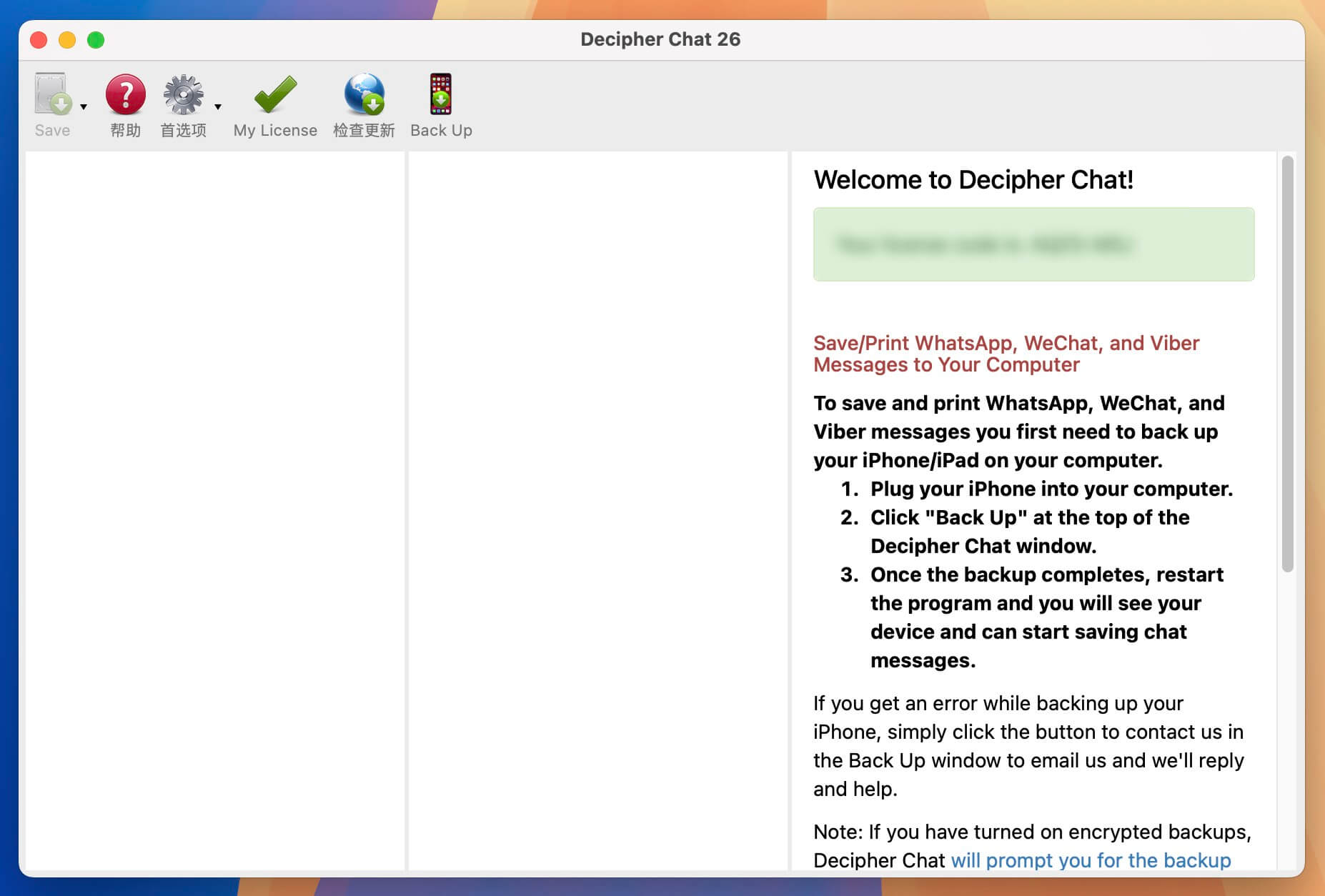Maximize the window with the green button
Image resolution: width=1325 pixels, height=896 pixels.
tap(96, 40)
